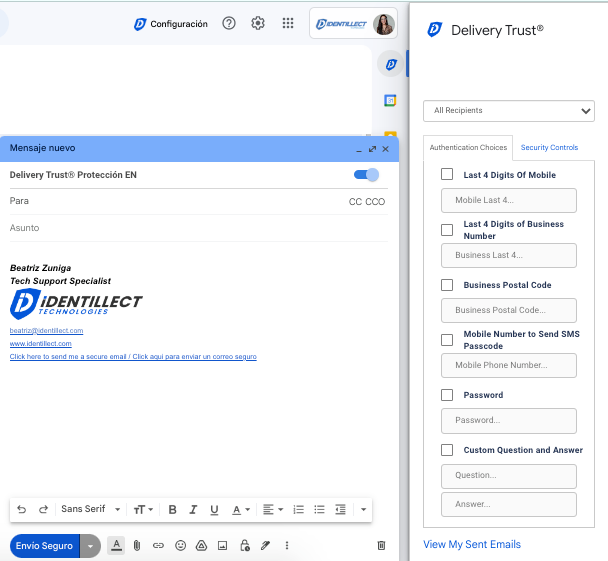
Task: Switch to Security Controls tab
Action: (x=549, y=148)
